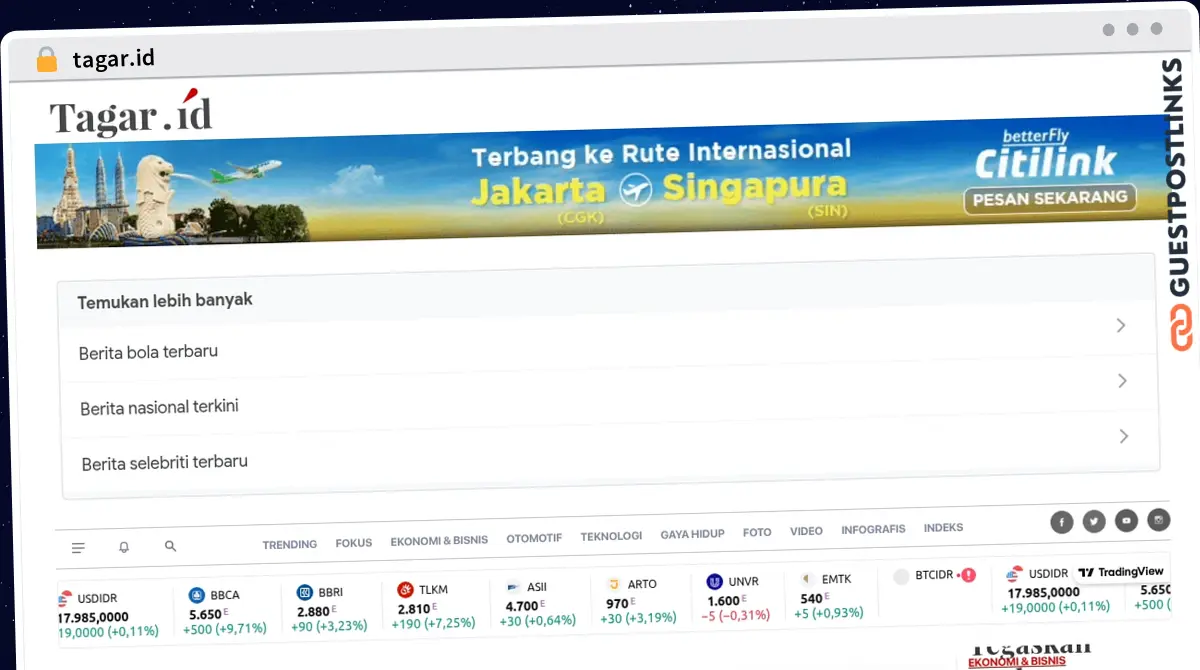The image size is (1200, 670).
Task: Open the GAYA HIDUP menu item
Action: click(692, 534)
